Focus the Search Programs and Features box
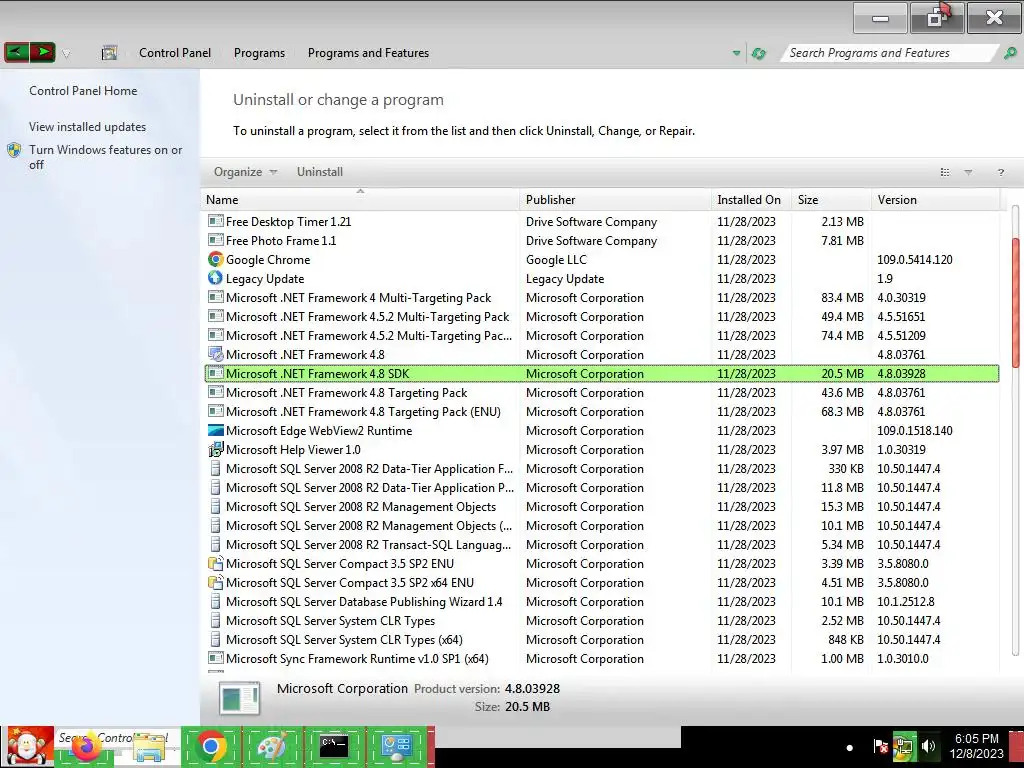Image resolution: width=1024 pixels, height=768 pixels. (x=889, y=53)
